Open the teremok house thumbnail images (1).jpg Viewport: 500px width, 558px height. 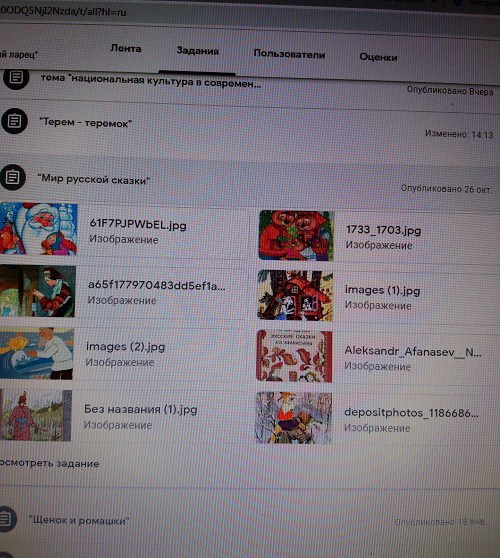pos(295,295)
